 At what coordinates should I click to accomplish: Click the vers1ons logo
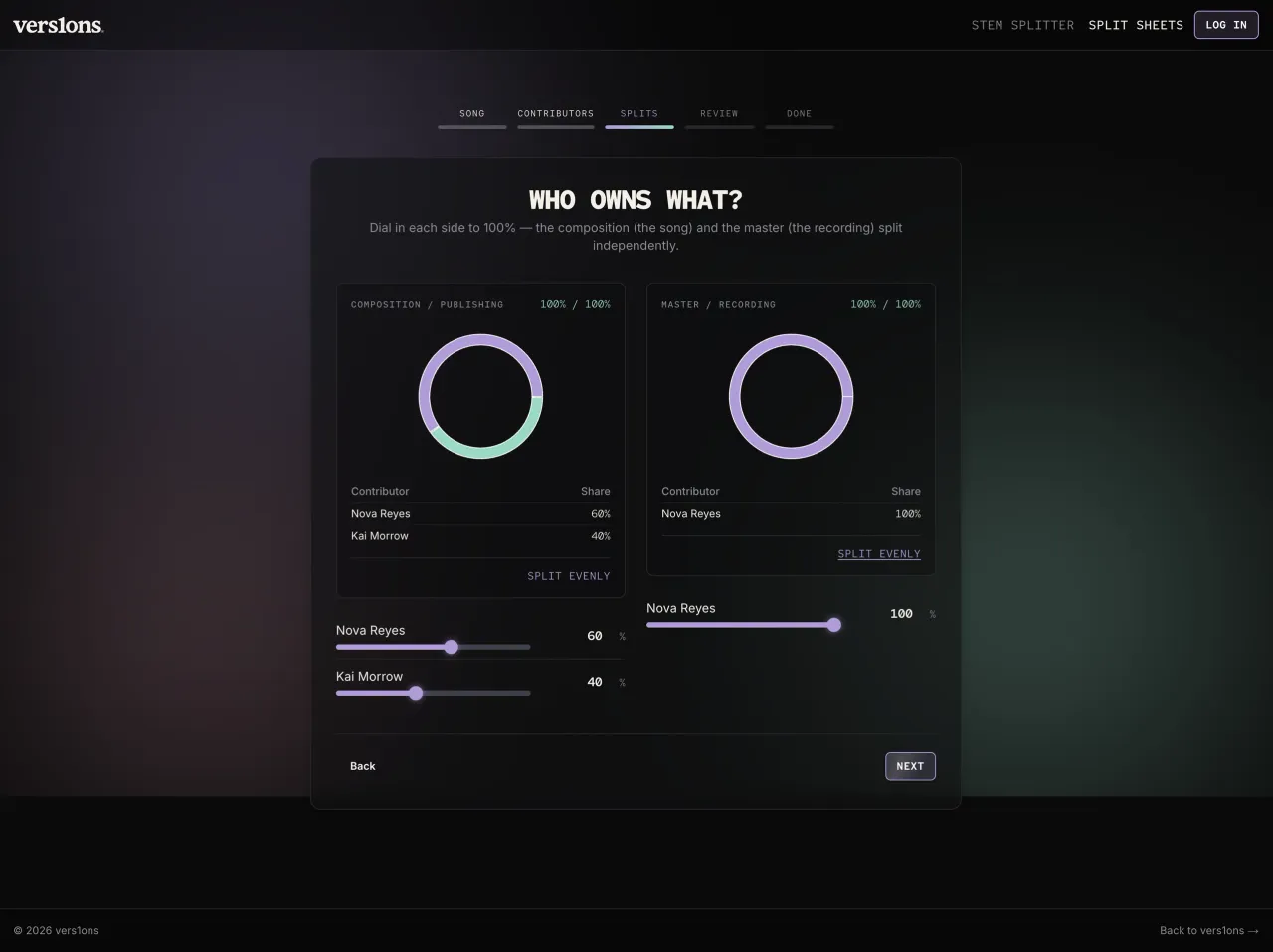59,25
